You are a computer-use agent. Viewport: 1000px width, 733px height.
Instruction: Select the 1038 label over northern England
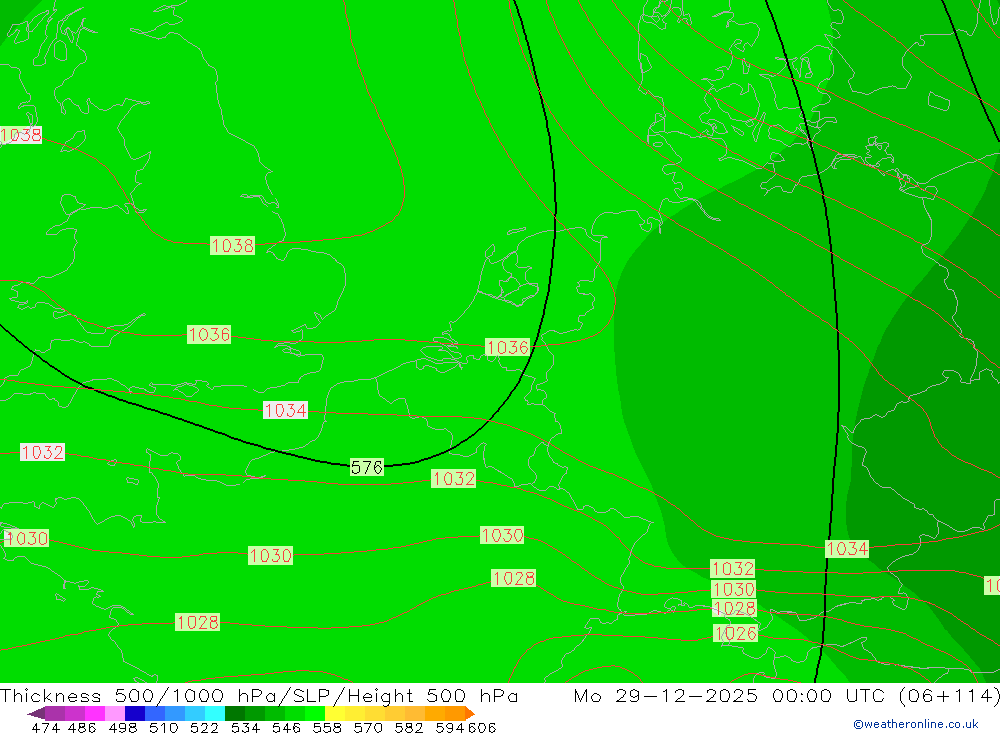pos(232,246)
